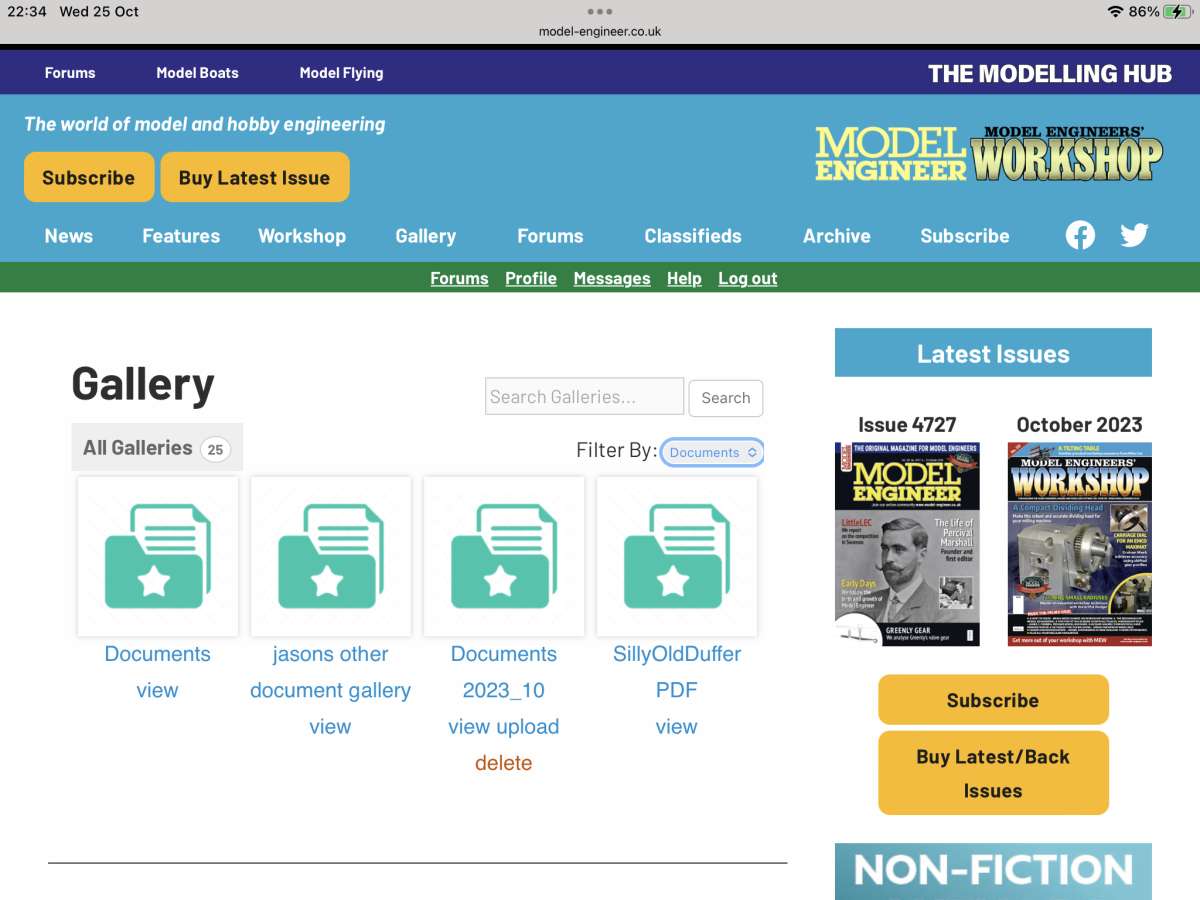1200x900 pixels.
Task: Click the gallery Search button
Action: pos(726,398)
